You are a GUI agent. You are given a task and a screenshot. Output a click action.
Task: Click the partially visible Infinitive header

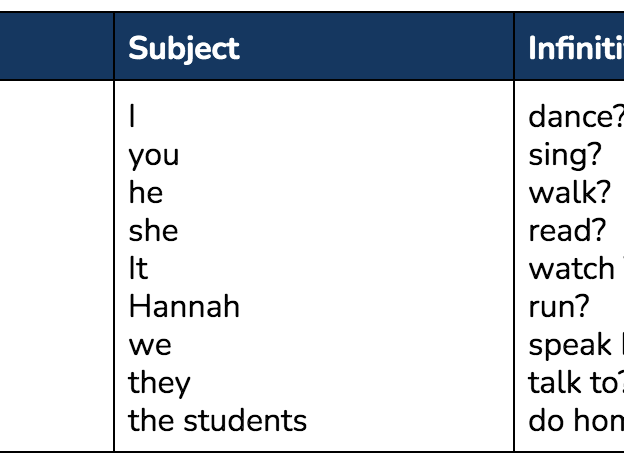point(576,48)
